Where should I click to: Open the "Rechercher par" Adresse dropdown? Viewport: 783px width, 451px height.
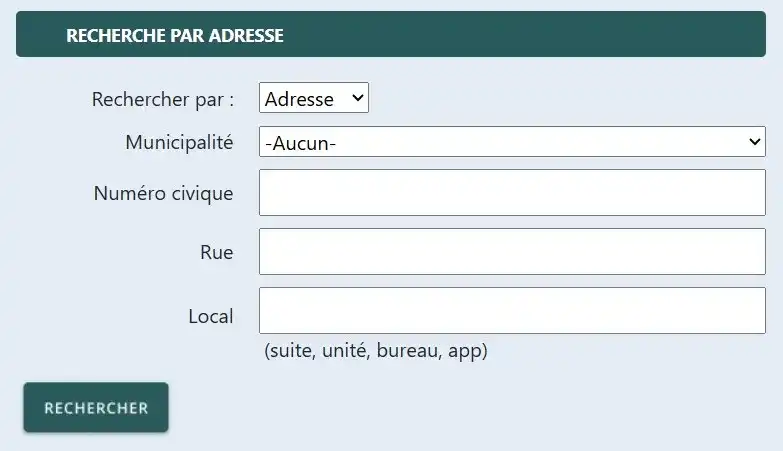point(313,99)
